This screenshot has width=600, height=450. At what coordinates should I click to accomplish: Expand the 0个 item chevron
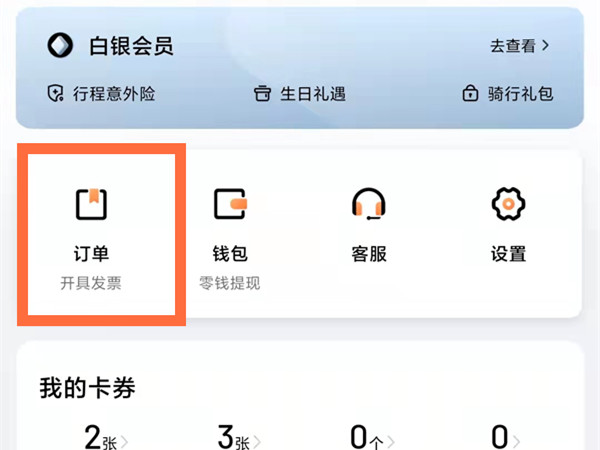390,441
